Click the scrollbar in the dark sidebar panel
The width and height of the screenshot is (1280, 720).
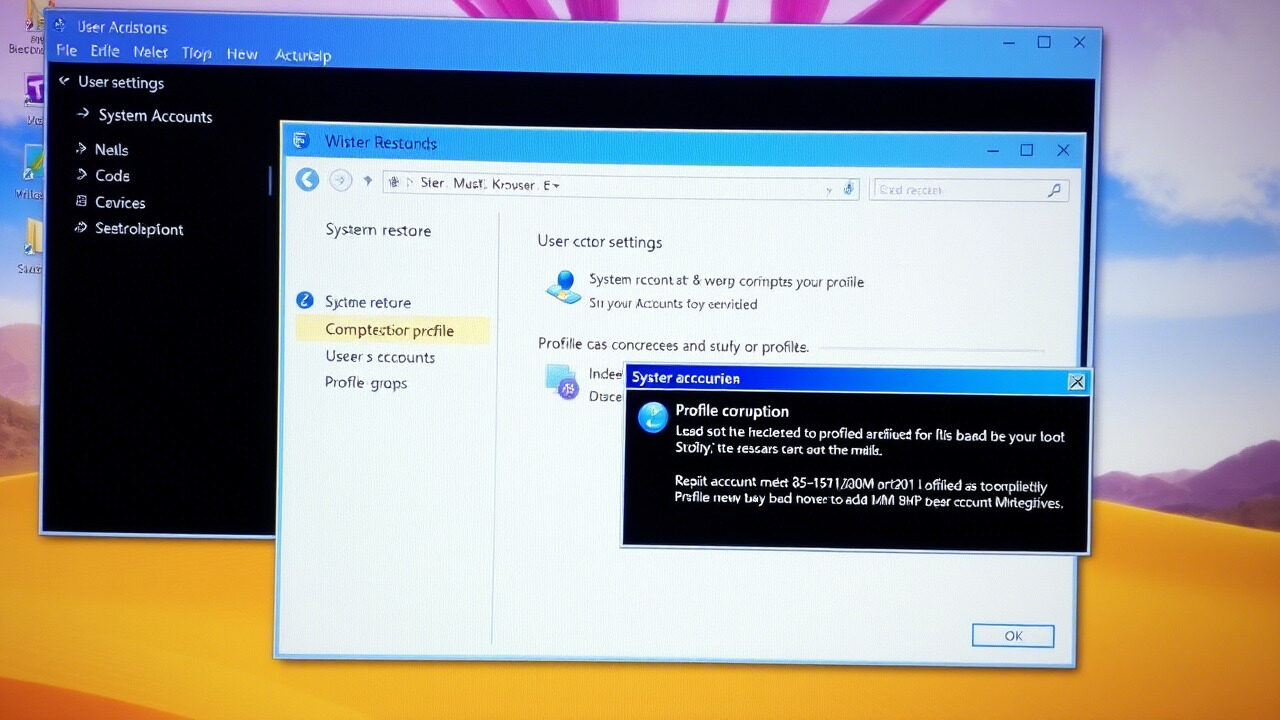pyautogui.click(x=271, y=182)
